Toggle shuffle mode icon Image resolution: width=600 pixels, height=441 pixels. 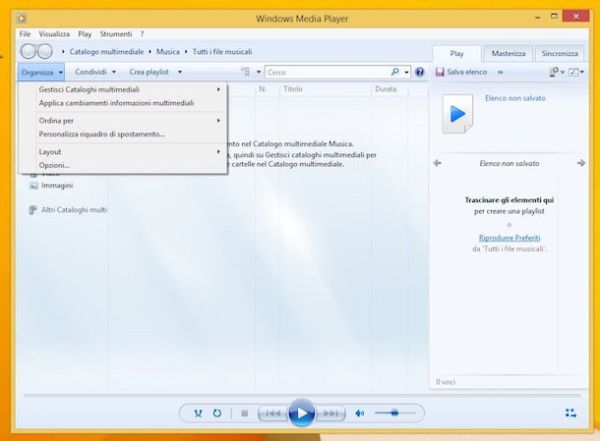[198, 413]
